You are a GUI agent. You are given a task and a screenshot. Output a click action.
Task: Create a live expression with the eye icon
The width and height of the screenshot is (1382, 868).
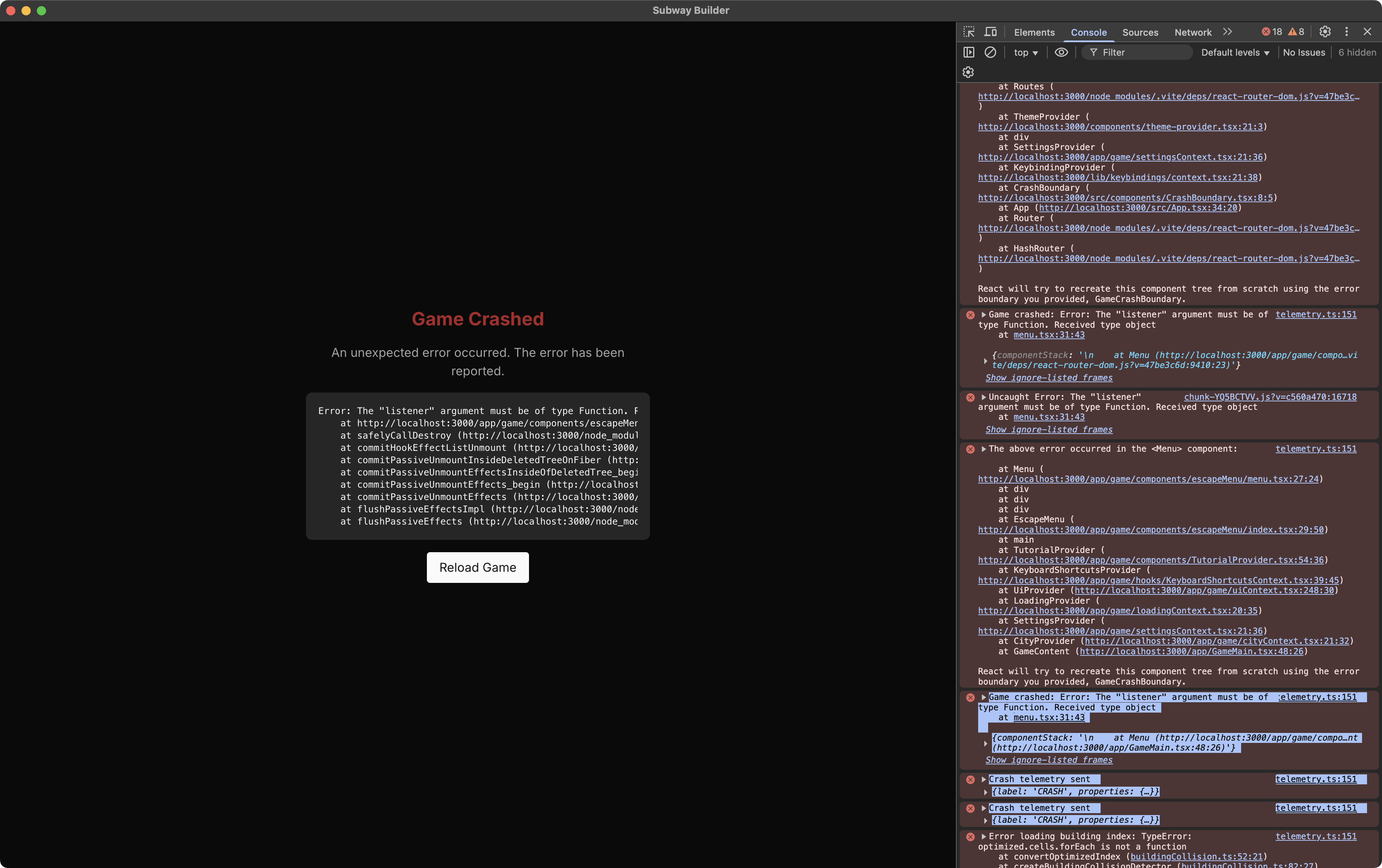[1061, 52]
